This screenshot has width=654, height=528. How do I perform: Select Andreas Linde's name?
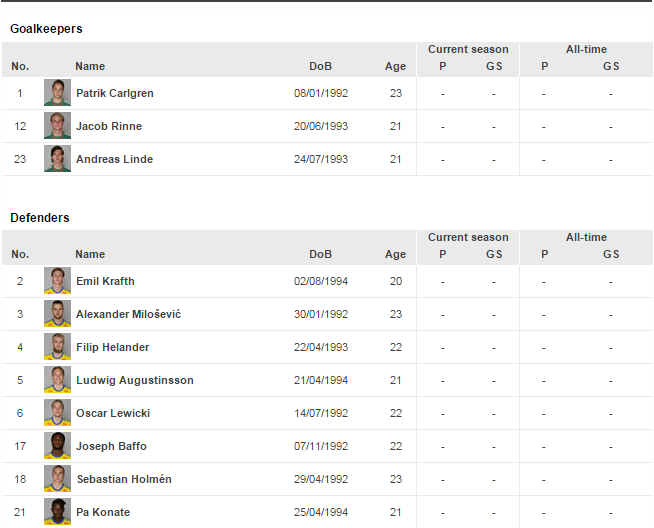(x=114, y=159)
